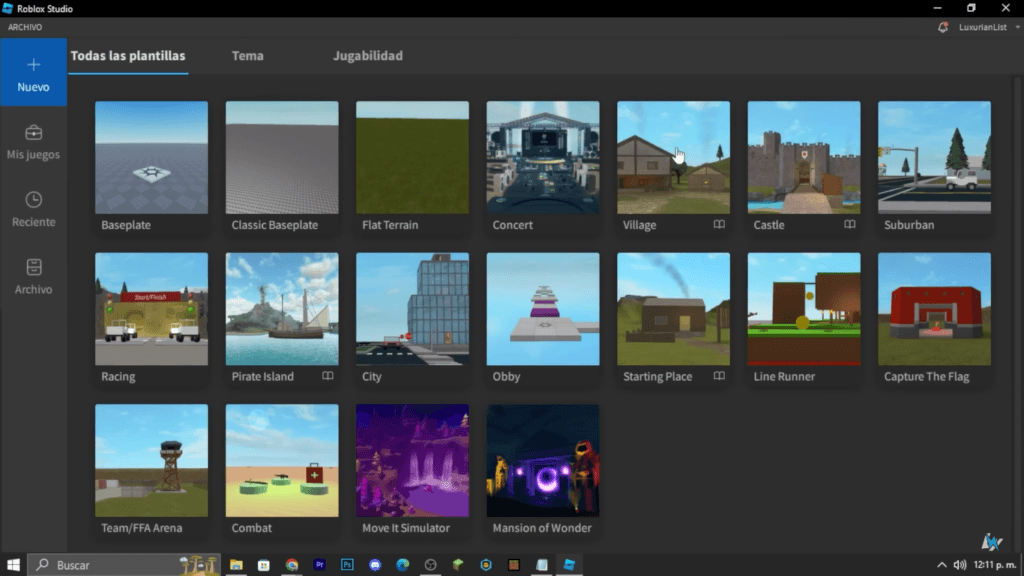This screenshot has width=1024, height=576.
Task: Switch to the Jugabilidad tab
Action: pyautogui.click(x=368, y=56)
